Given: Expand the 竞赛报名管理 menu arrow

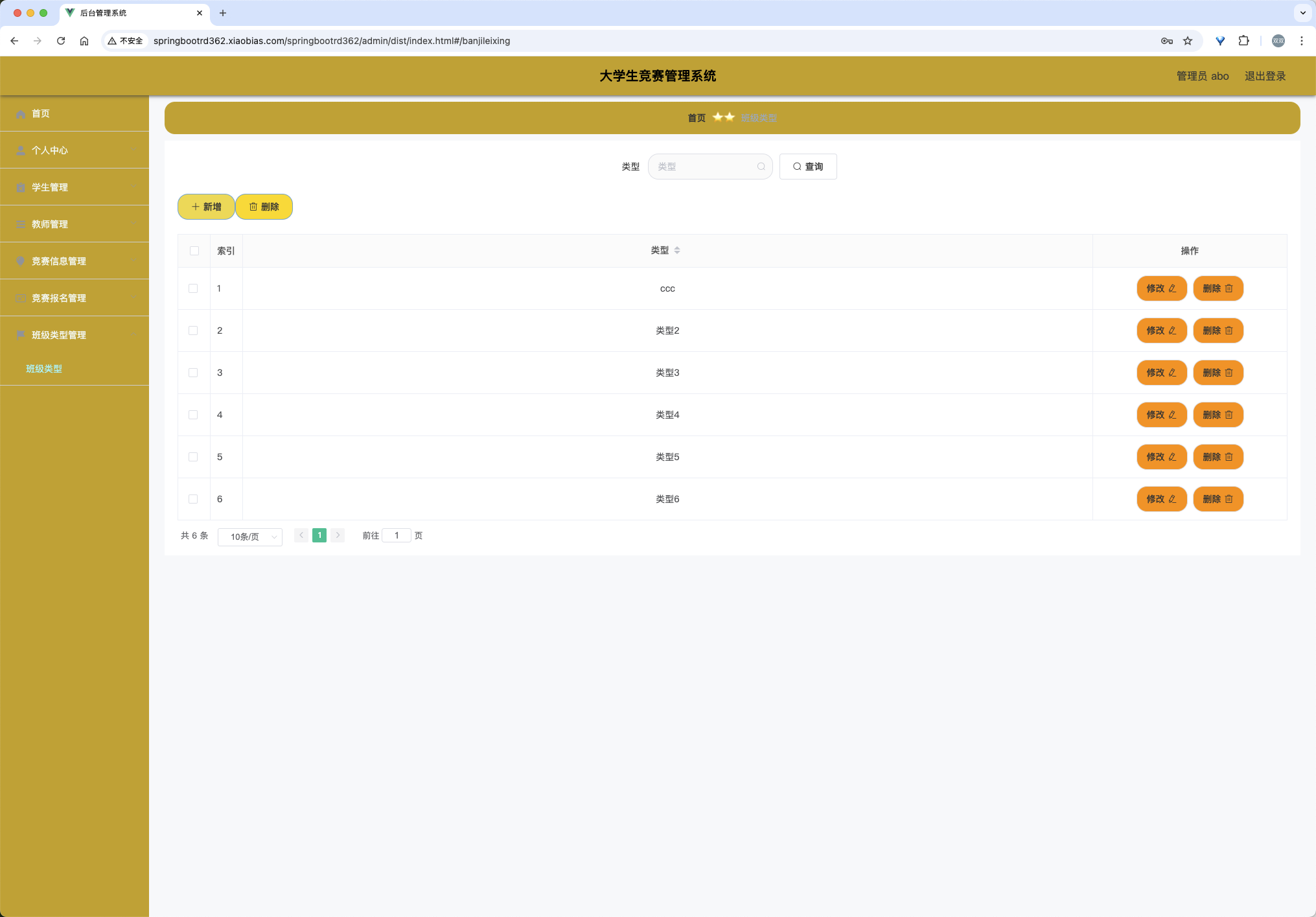Looking at the screenshot, I should [x=132, y=298].
